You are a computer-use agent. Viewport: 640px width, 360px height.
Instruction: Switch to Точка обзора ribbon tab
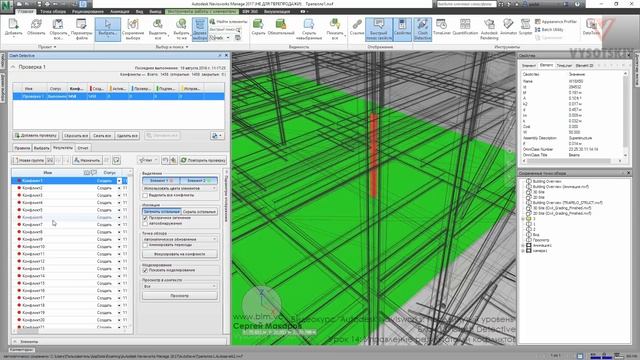point(53,11)
